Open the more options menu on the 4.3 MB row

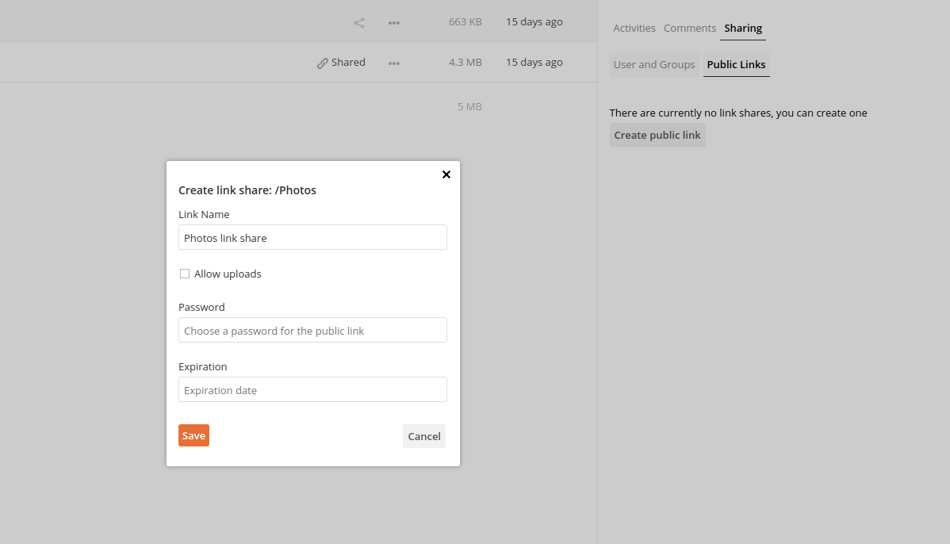(x=394, y=63)
